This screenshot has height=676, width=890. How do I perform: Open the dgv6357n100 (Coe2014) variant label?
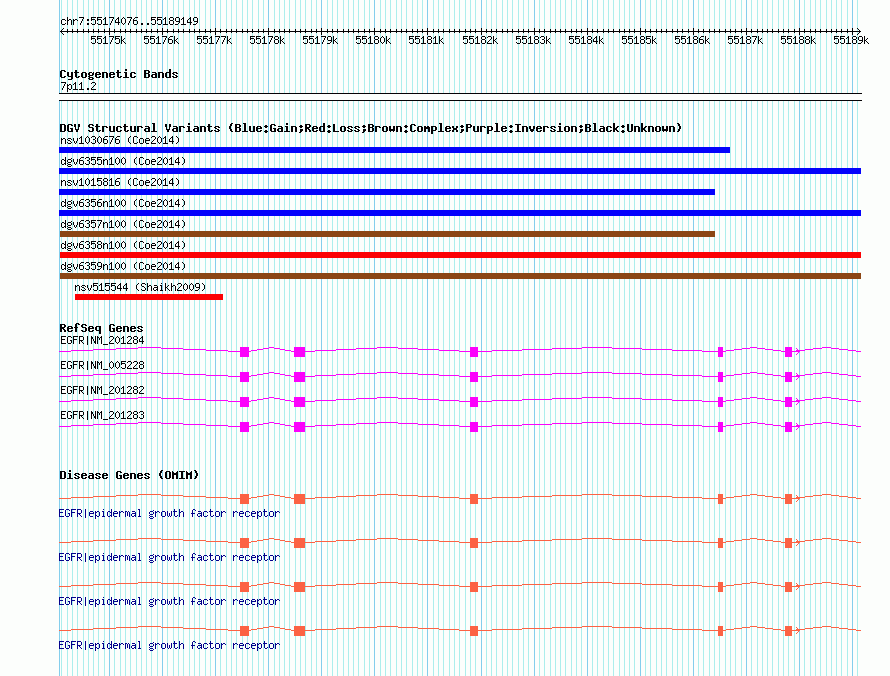123,224
